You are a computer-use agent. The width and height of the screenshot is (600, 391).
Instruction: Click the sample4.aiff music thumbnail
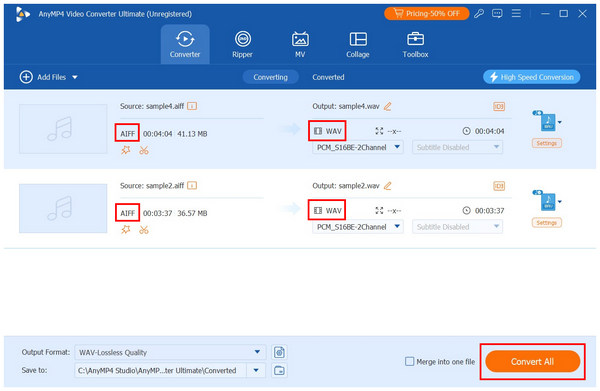point(63,129)
